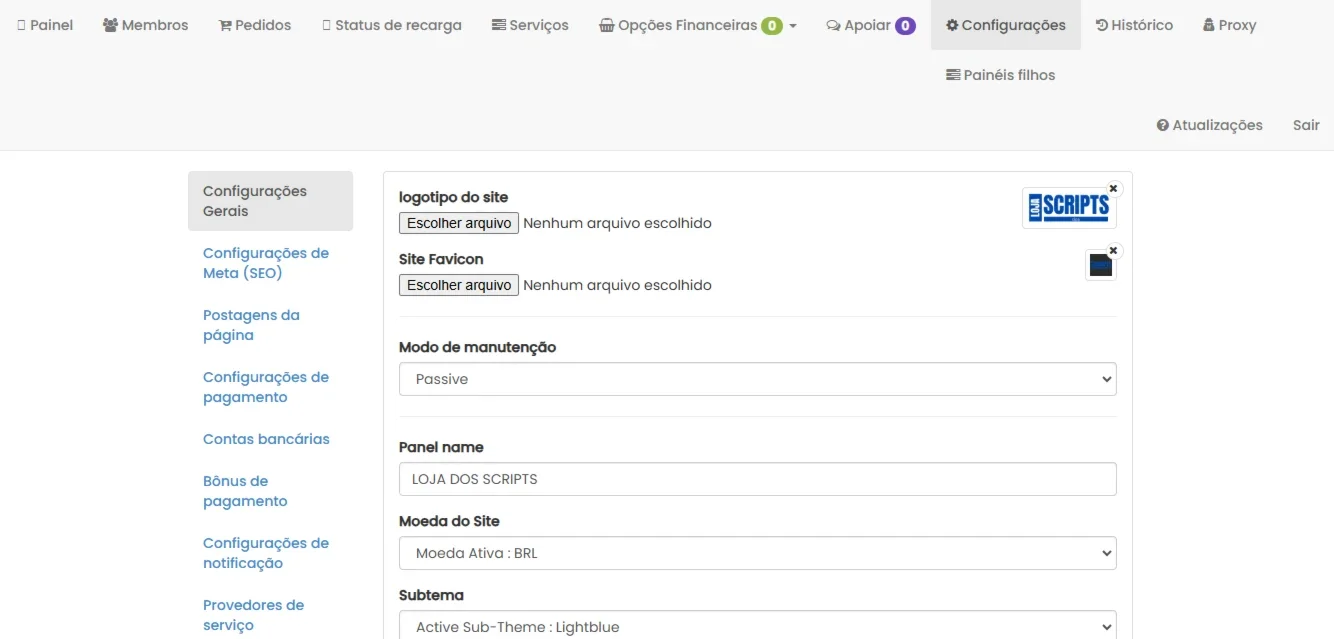Screen dimensions: 1334x639
Task: Open Apoiar support messages
Action: pos(871,25)
